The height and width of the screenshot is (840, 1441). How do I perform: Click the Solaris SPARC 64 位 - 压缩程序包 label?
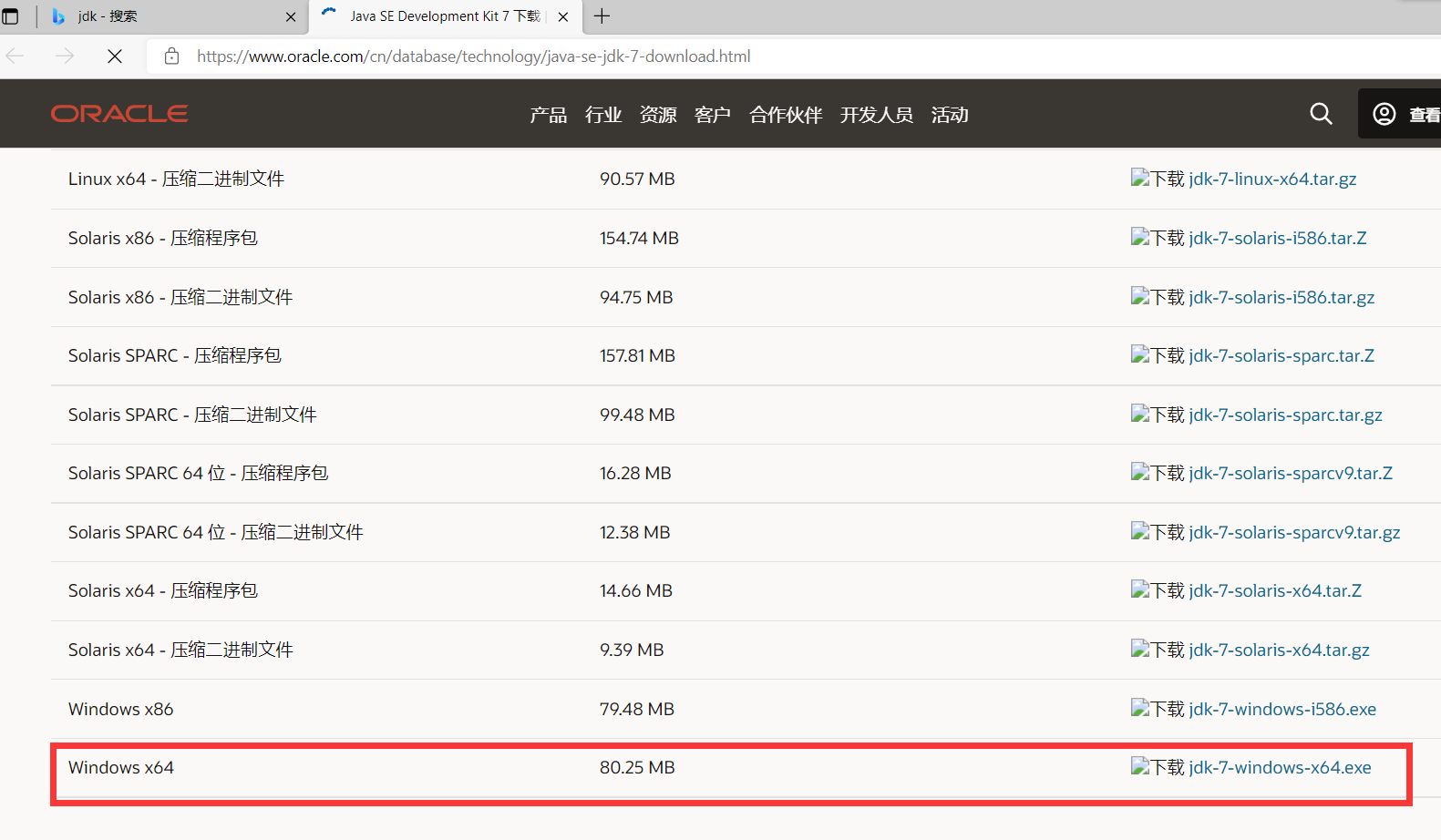(x=199, y=474)
